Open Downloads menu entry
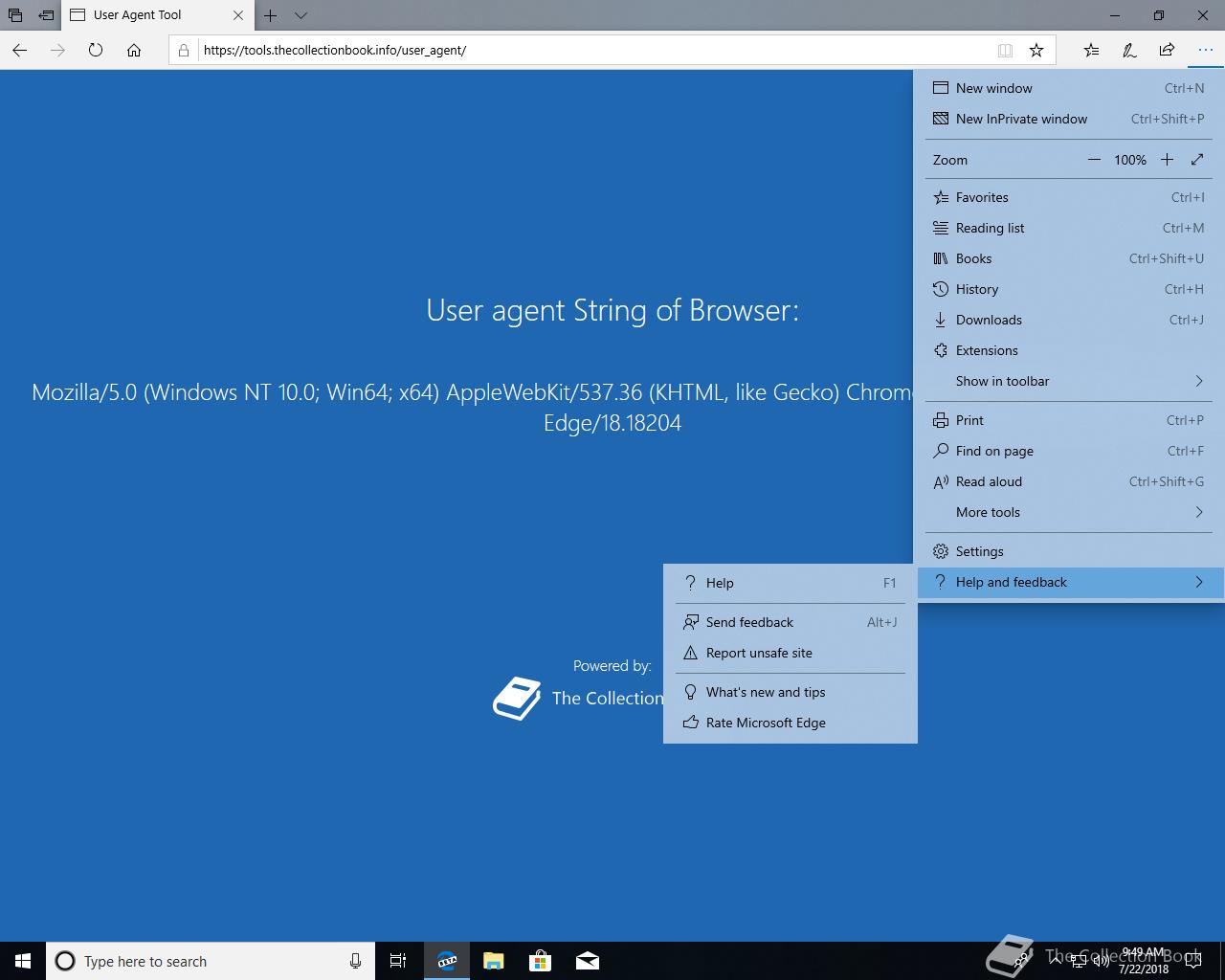 1069,320
